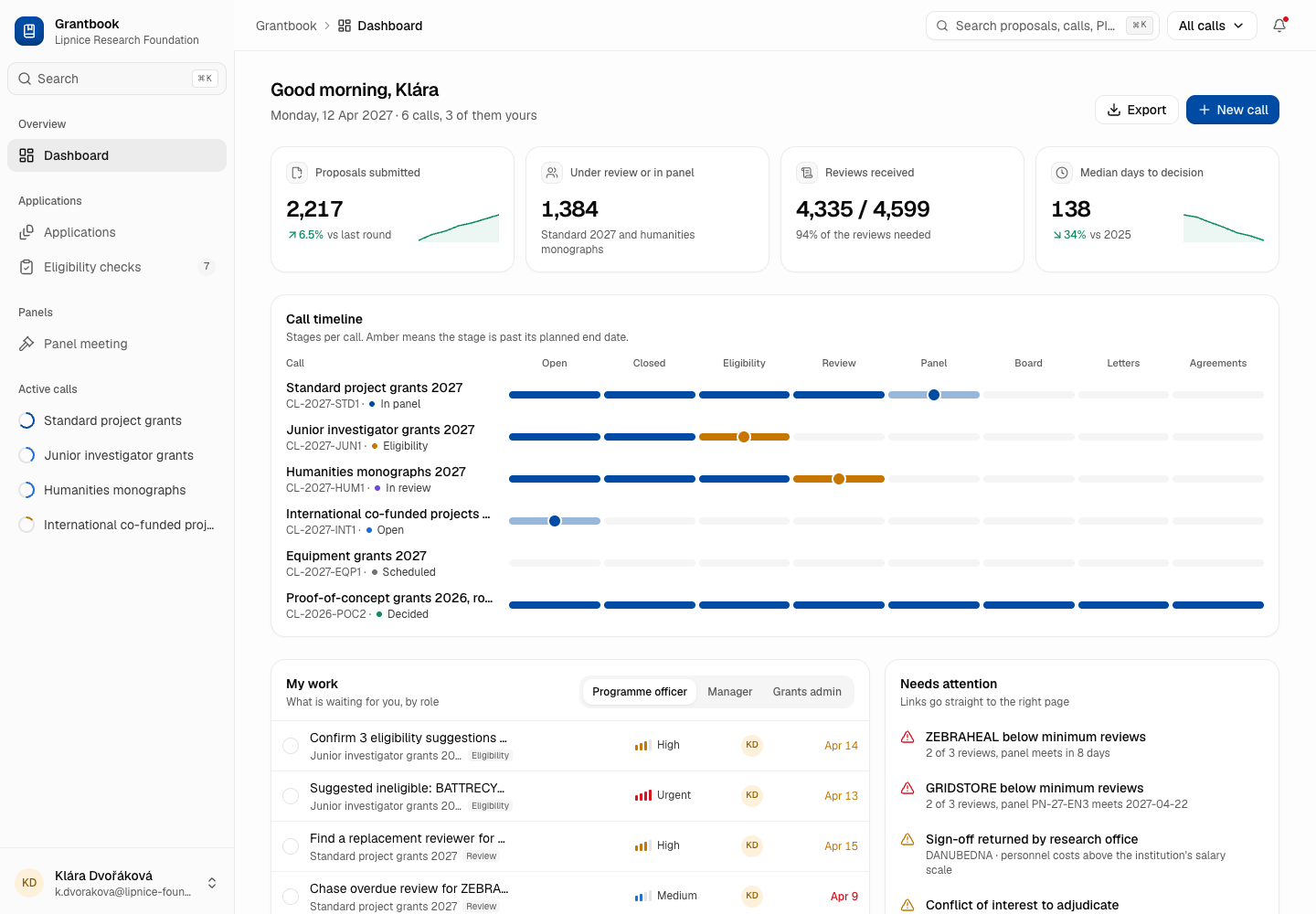Create a New call

coord(1233,110)
